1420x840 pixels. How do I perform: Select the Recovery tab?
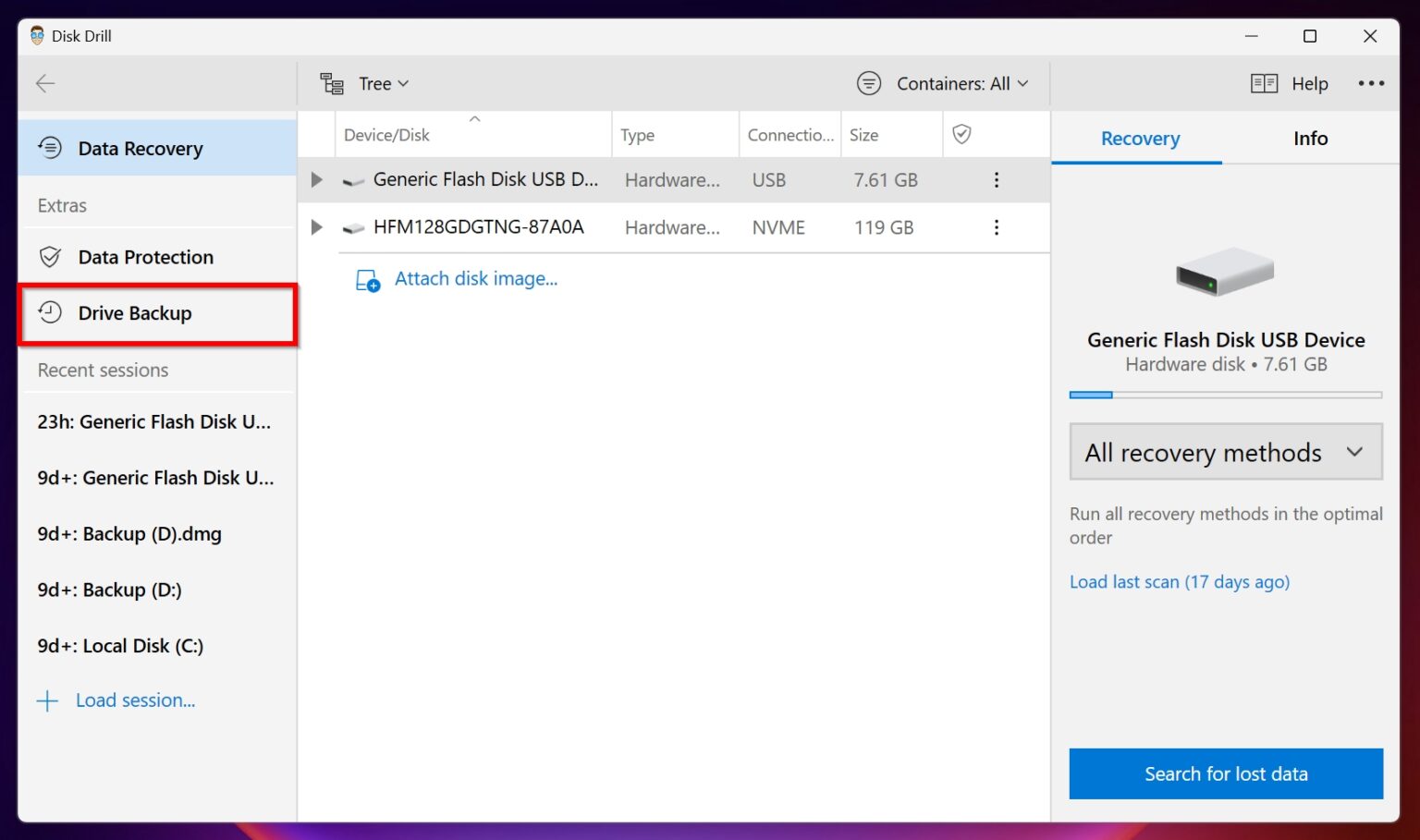point(1140,139)
